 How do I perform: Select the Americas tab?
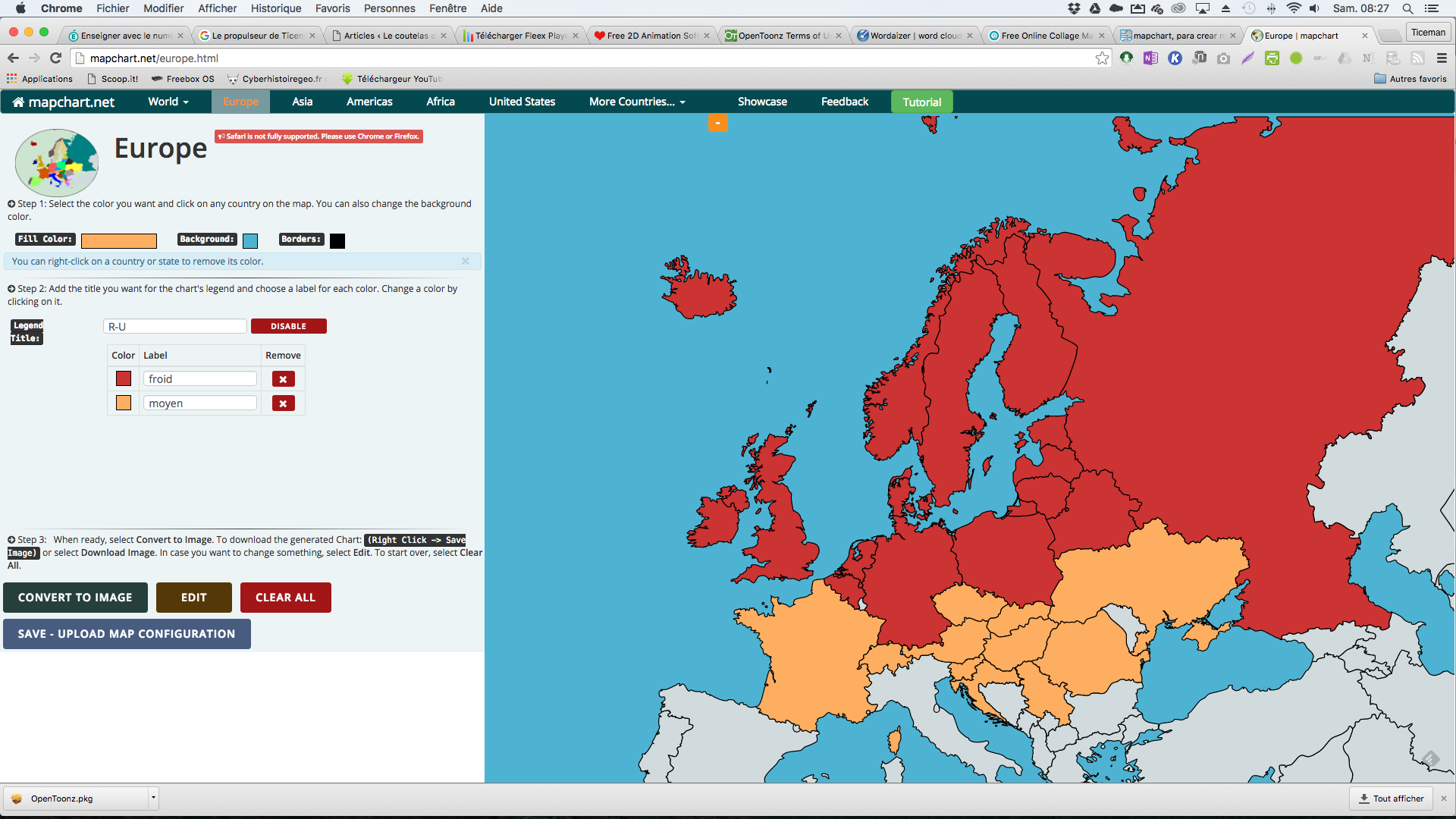click(x=368, y=102)
